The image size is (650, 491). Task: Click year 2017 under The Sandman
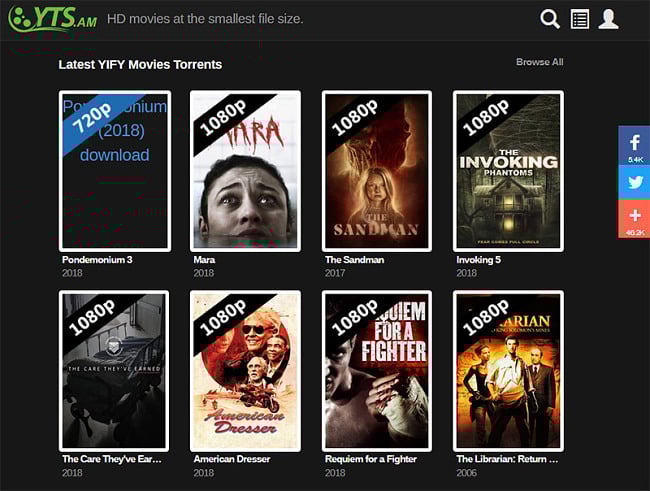pyautogui.click(x=335, y=273)
